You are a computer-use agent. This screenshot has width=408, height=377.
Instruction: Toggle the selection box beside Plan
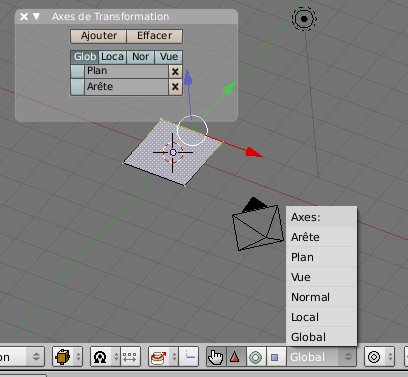pyautogui.click(x=78, y=71)
